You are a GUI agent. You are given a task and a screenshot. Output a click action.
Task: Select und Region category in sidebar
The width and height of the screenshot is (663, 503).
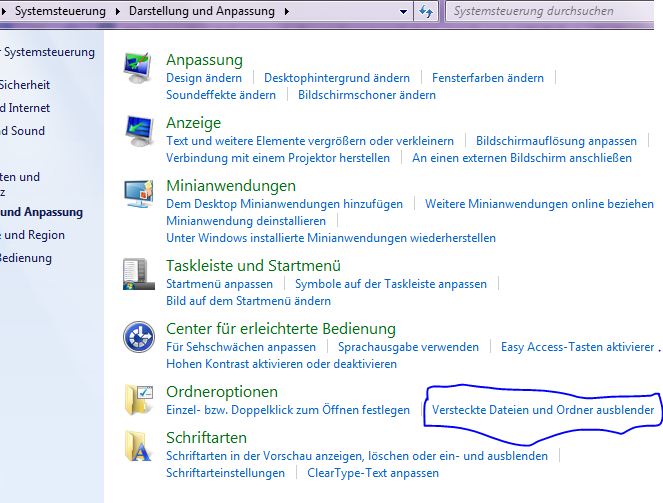pyautogui.click(x=32, y=235)
